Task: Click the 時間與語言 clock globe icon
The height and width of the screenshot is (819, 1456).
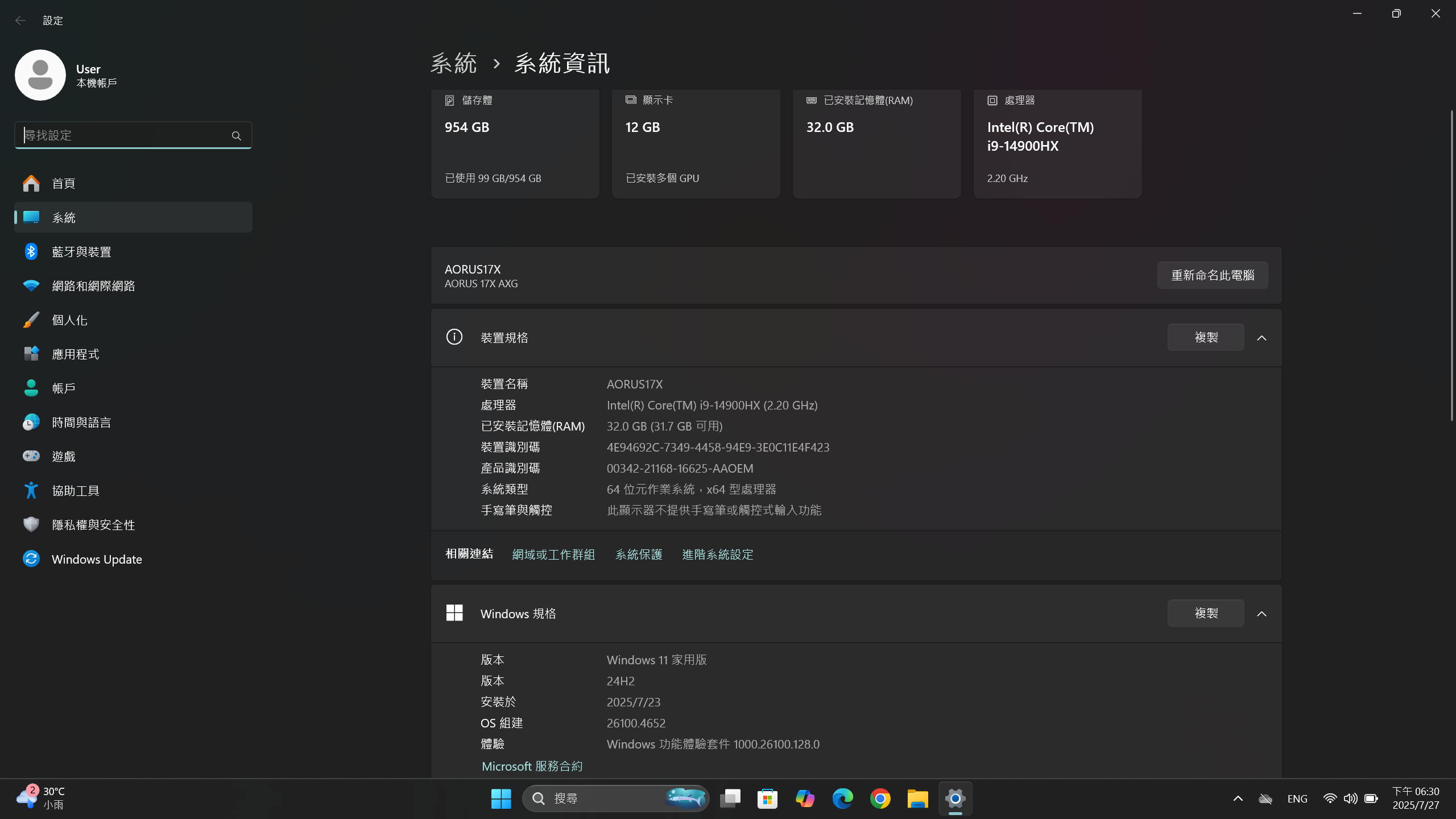Action: pyautogui.click(x=31, y=422)
